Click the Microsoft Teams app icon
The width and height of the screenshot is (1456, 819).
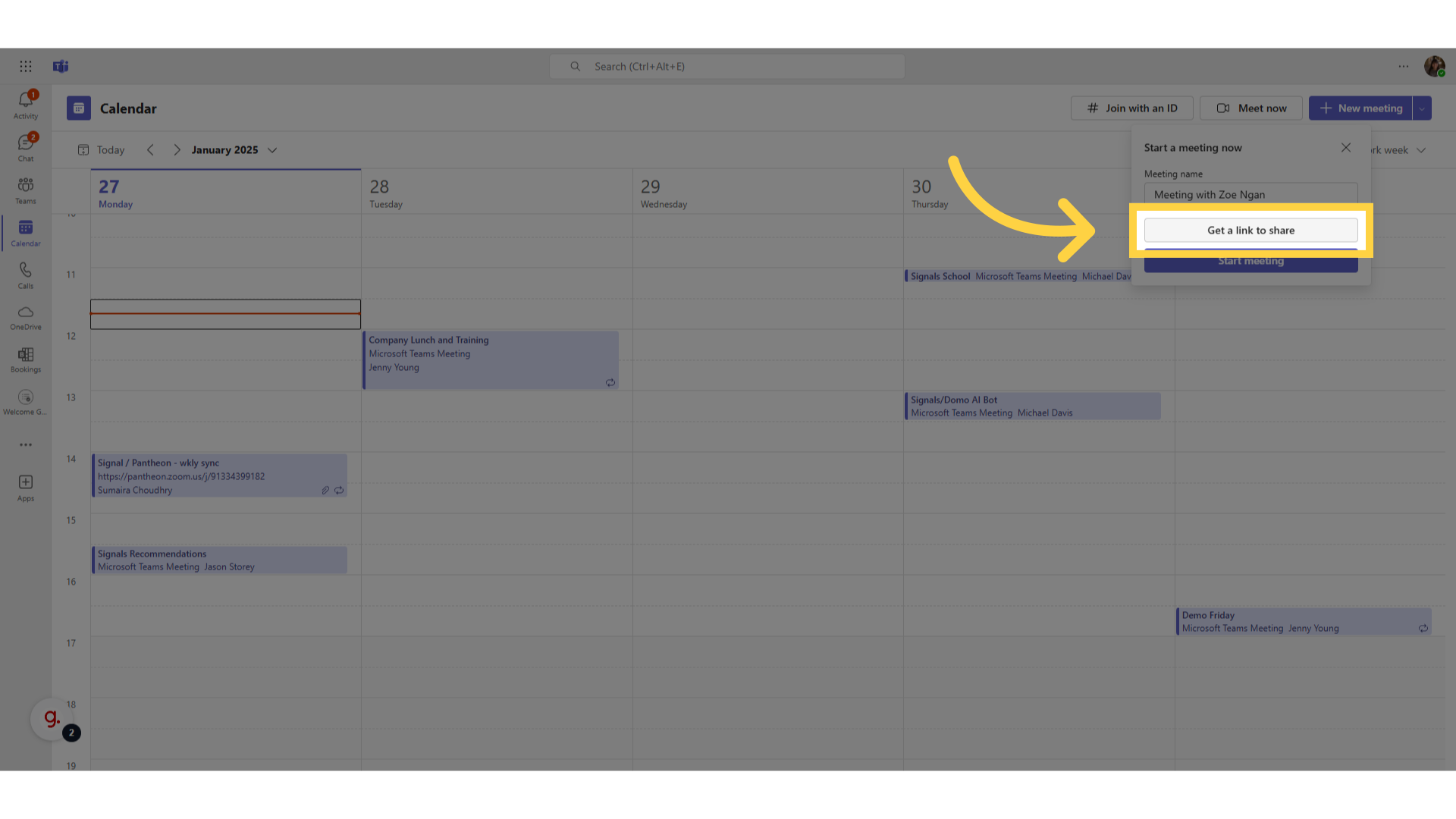click(x=61, y=67)
